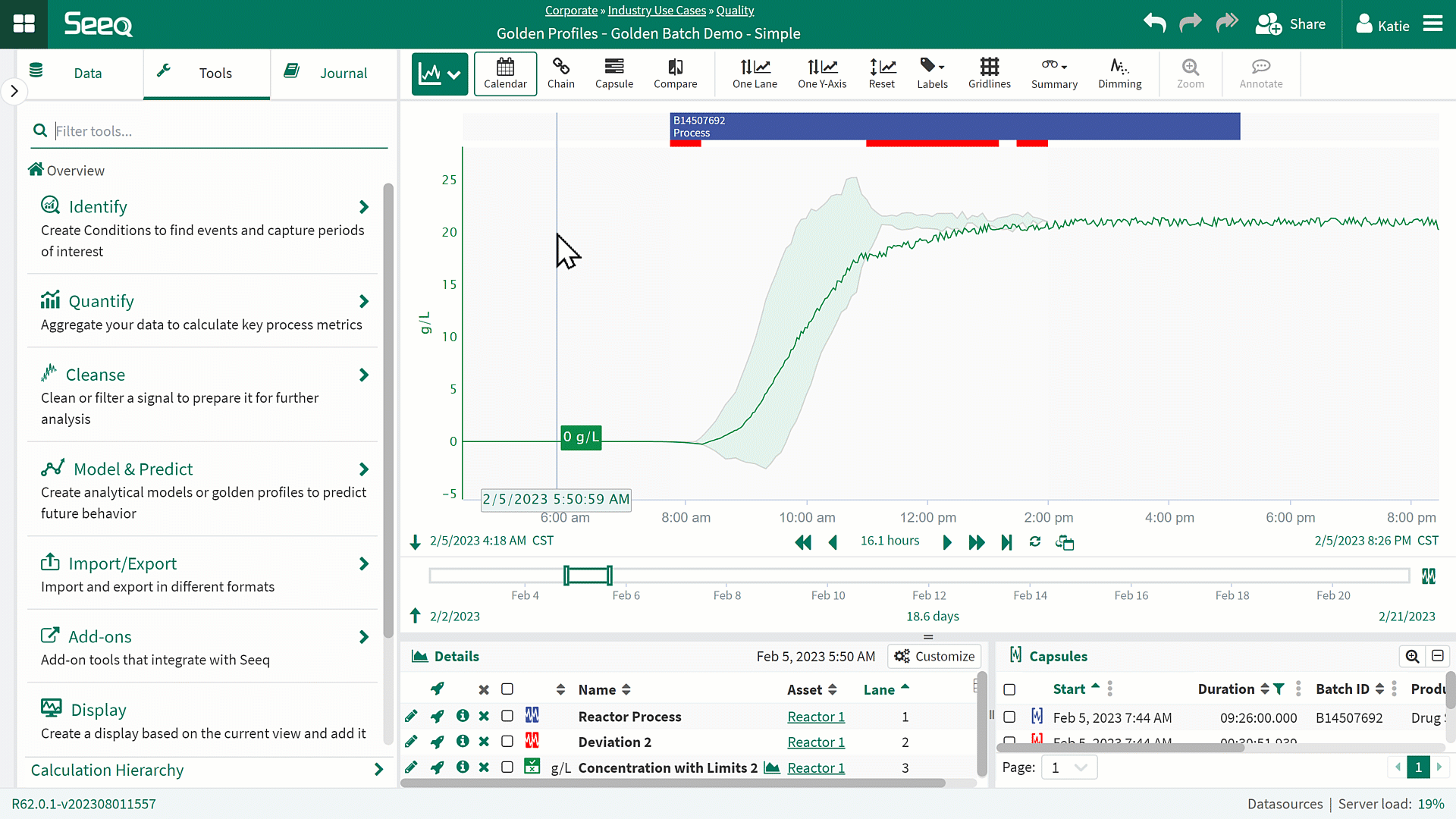Open Reactor 1 asset link for Deviation 2
Viewport: 1456px width, 819px height.
click(x=816, y=742)
